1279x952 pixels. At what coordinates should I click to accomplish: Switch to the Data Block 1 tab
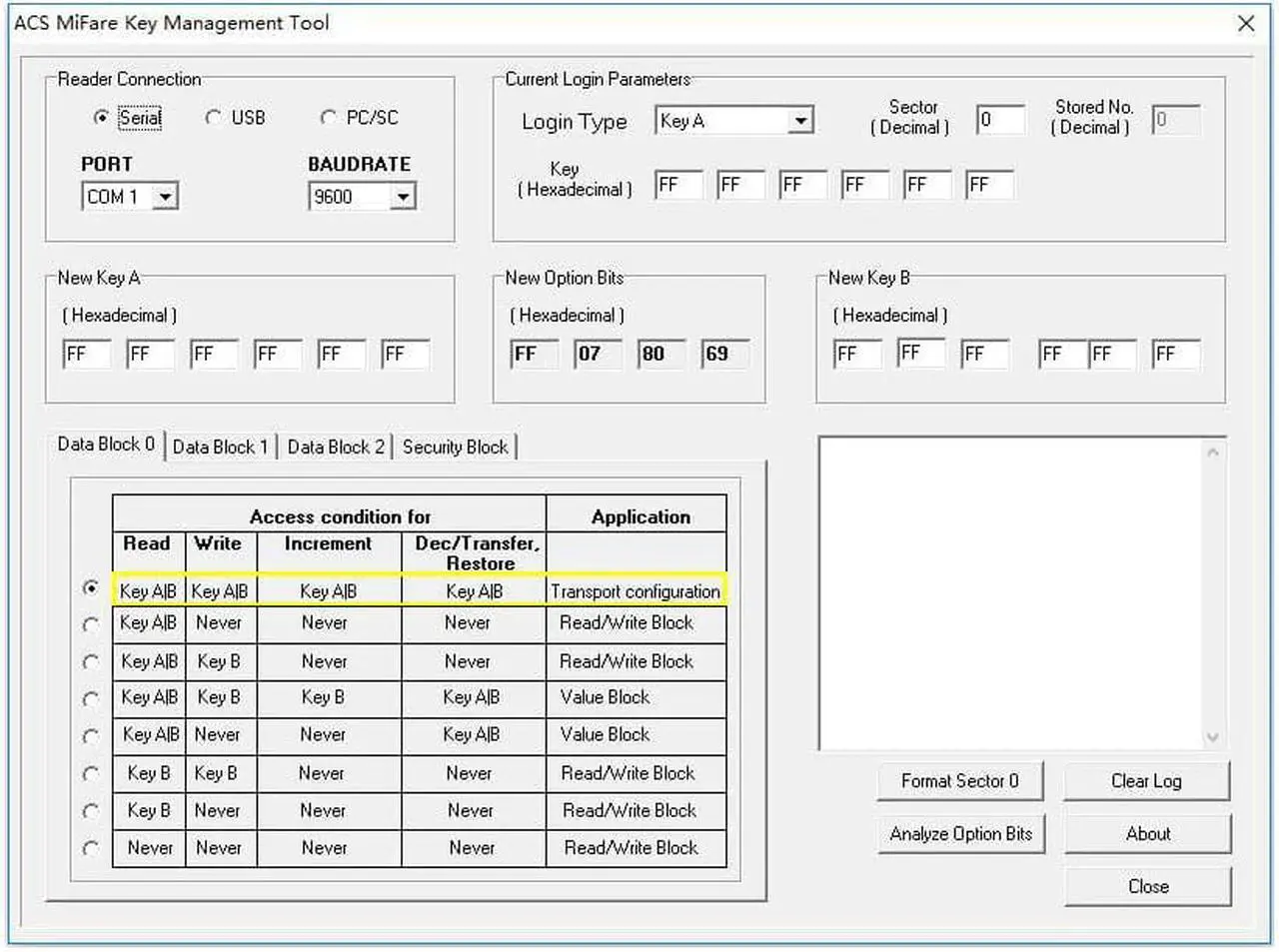(x=220, y=447)
